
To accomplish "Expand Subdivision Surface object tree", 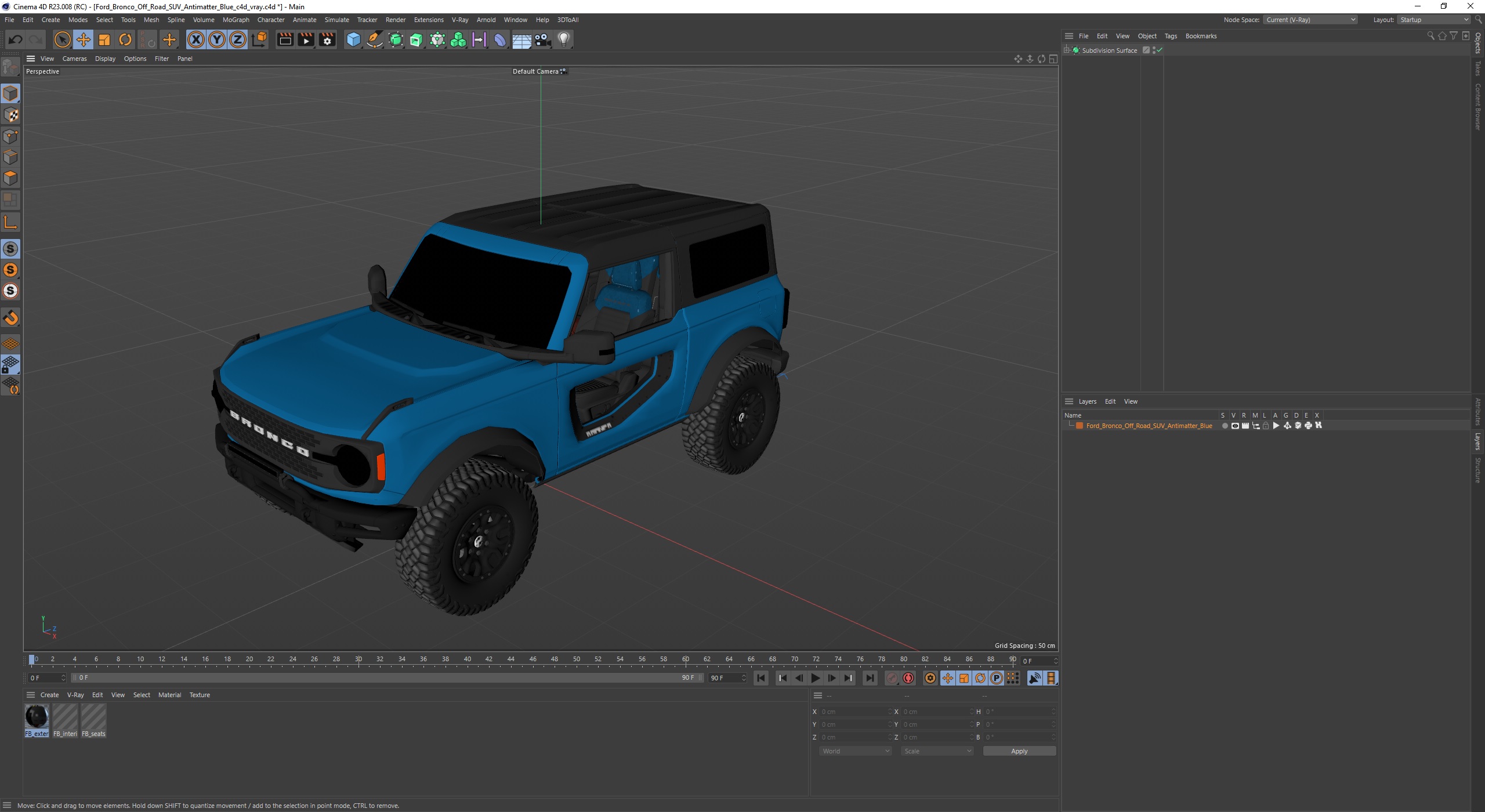I will point(1067,50).
